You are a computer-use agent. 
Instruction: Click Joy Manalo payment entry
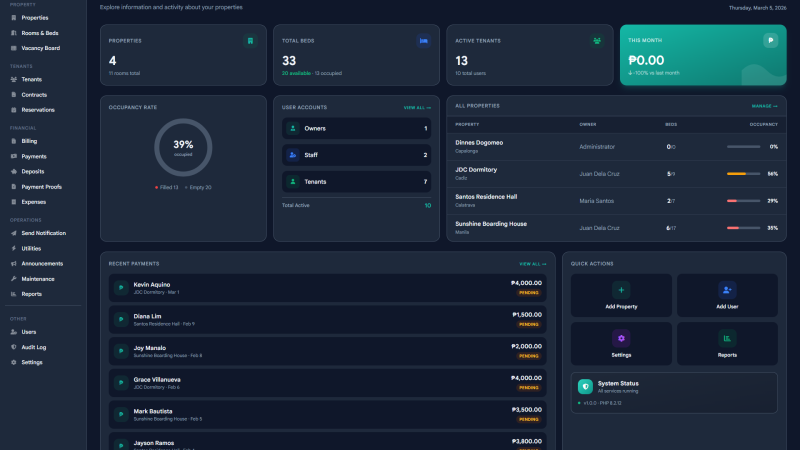[328, 351]
